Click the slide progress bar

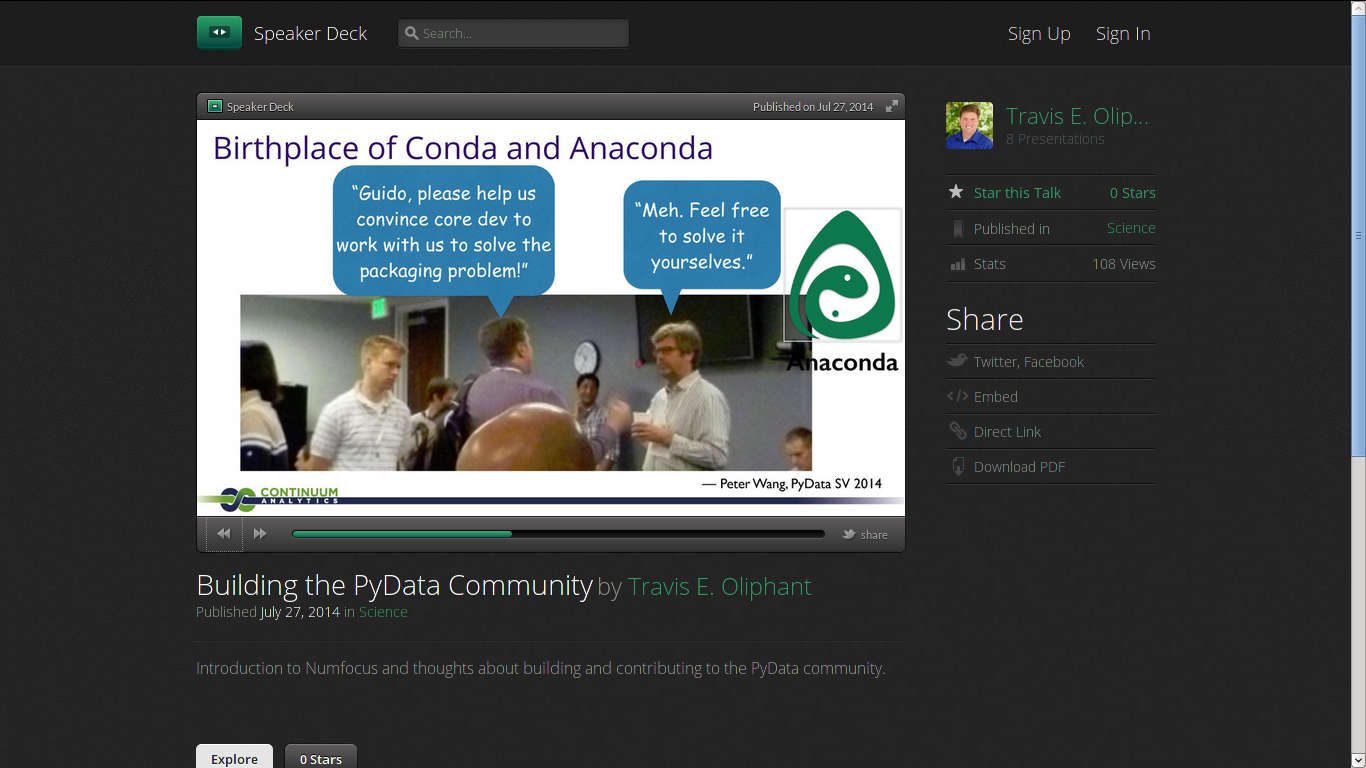[x=558, y=534]
